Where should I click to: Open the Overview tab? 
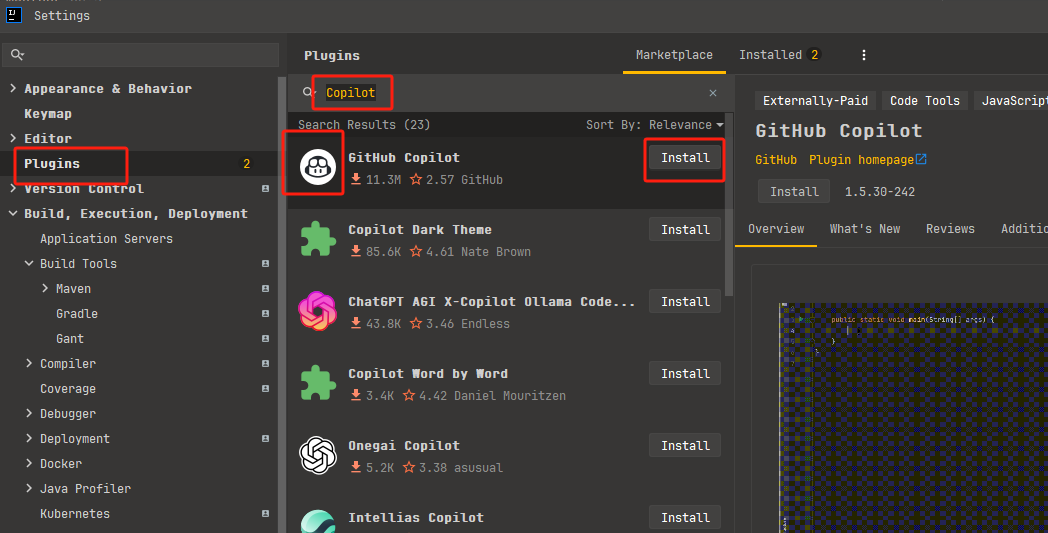pyautogui.click(x=776, y=229)
